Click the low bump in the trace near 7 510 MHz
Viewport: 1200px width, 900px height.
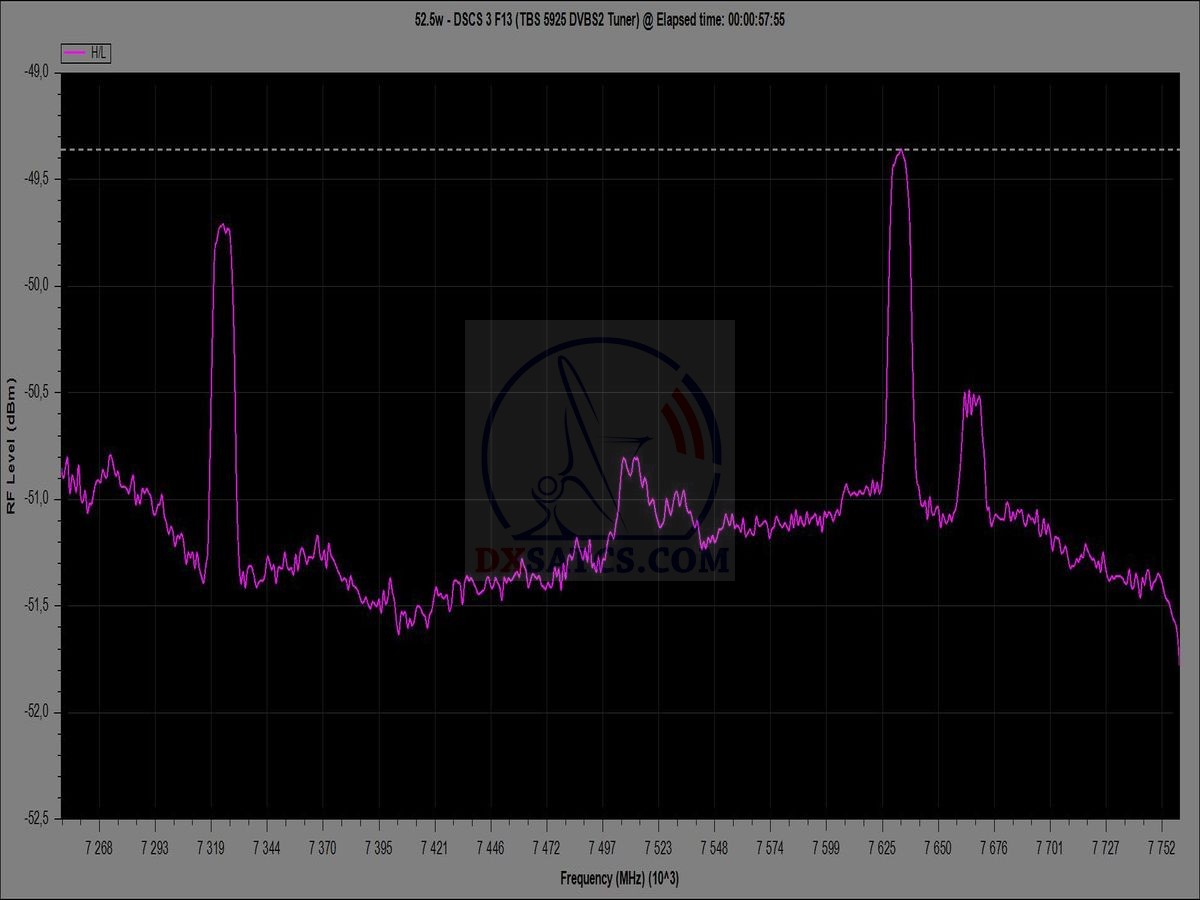(629, 461)
